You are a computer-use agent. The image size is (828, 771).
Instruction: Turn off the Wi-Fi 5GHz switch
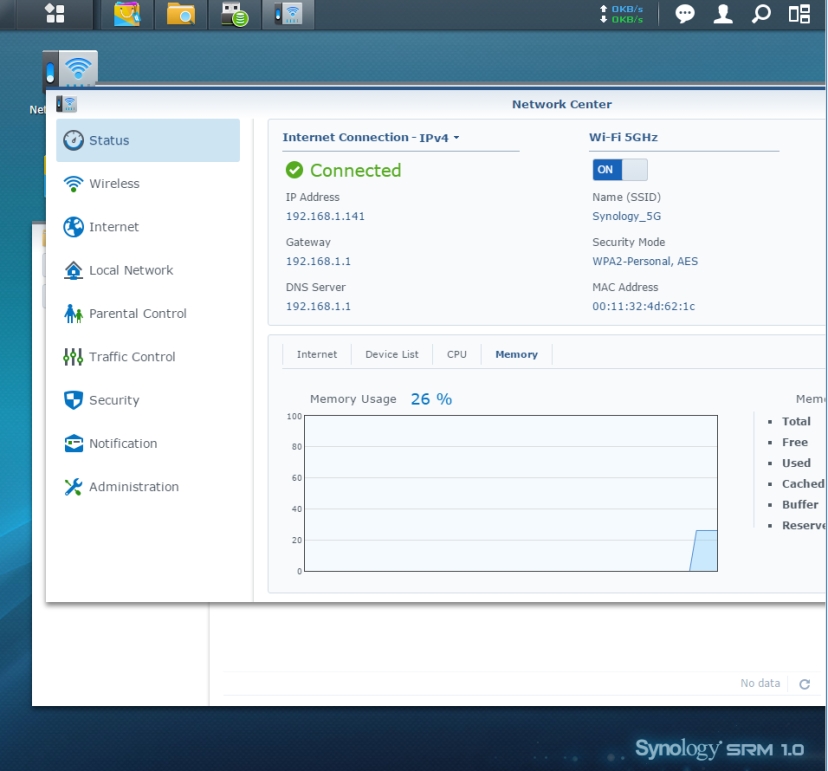click(x=620, y=170)
